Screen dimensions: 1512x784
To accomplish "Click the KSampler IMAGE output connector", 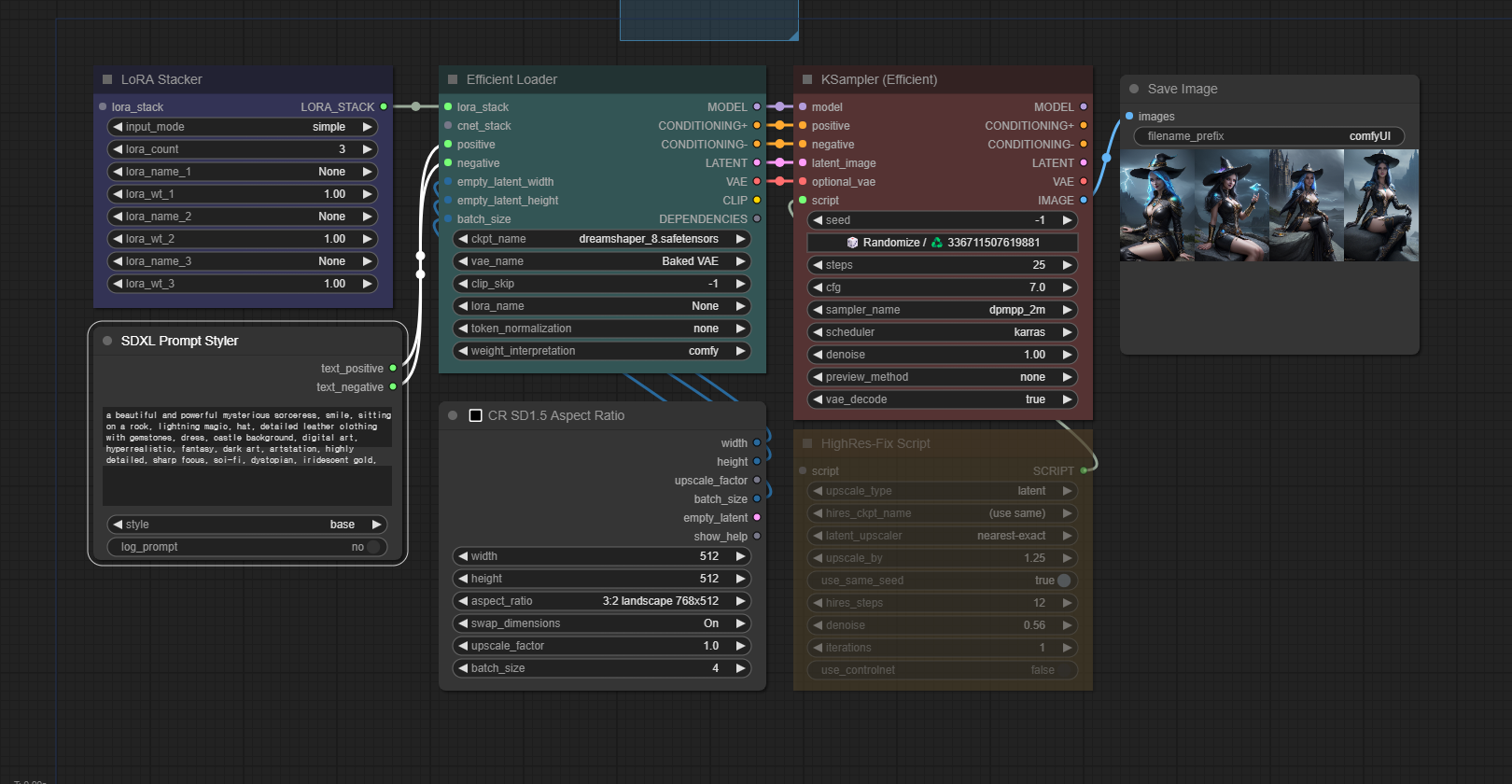I will (x=1084, y=200).
